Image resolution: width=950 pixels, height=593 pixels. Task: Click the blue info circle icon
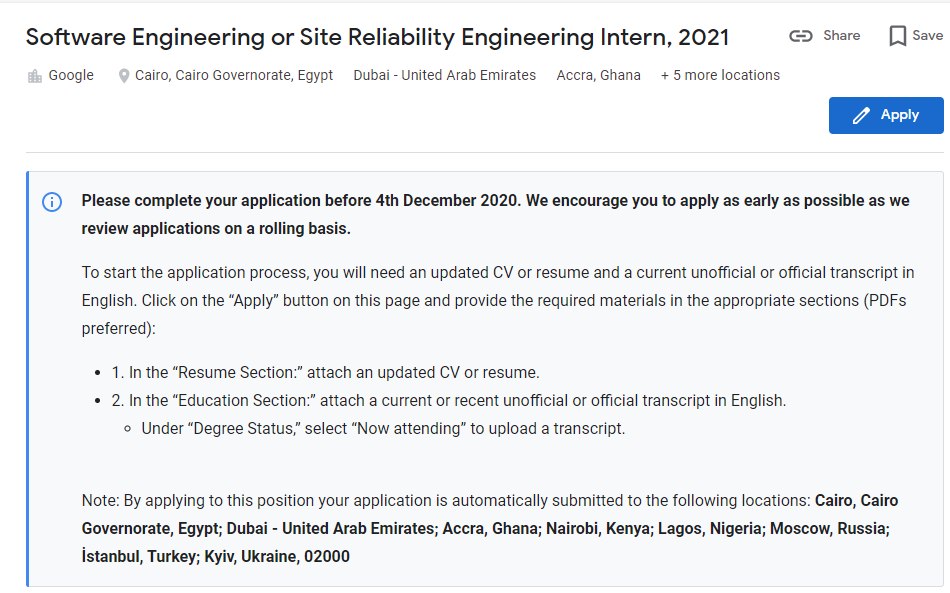(52, 202)
